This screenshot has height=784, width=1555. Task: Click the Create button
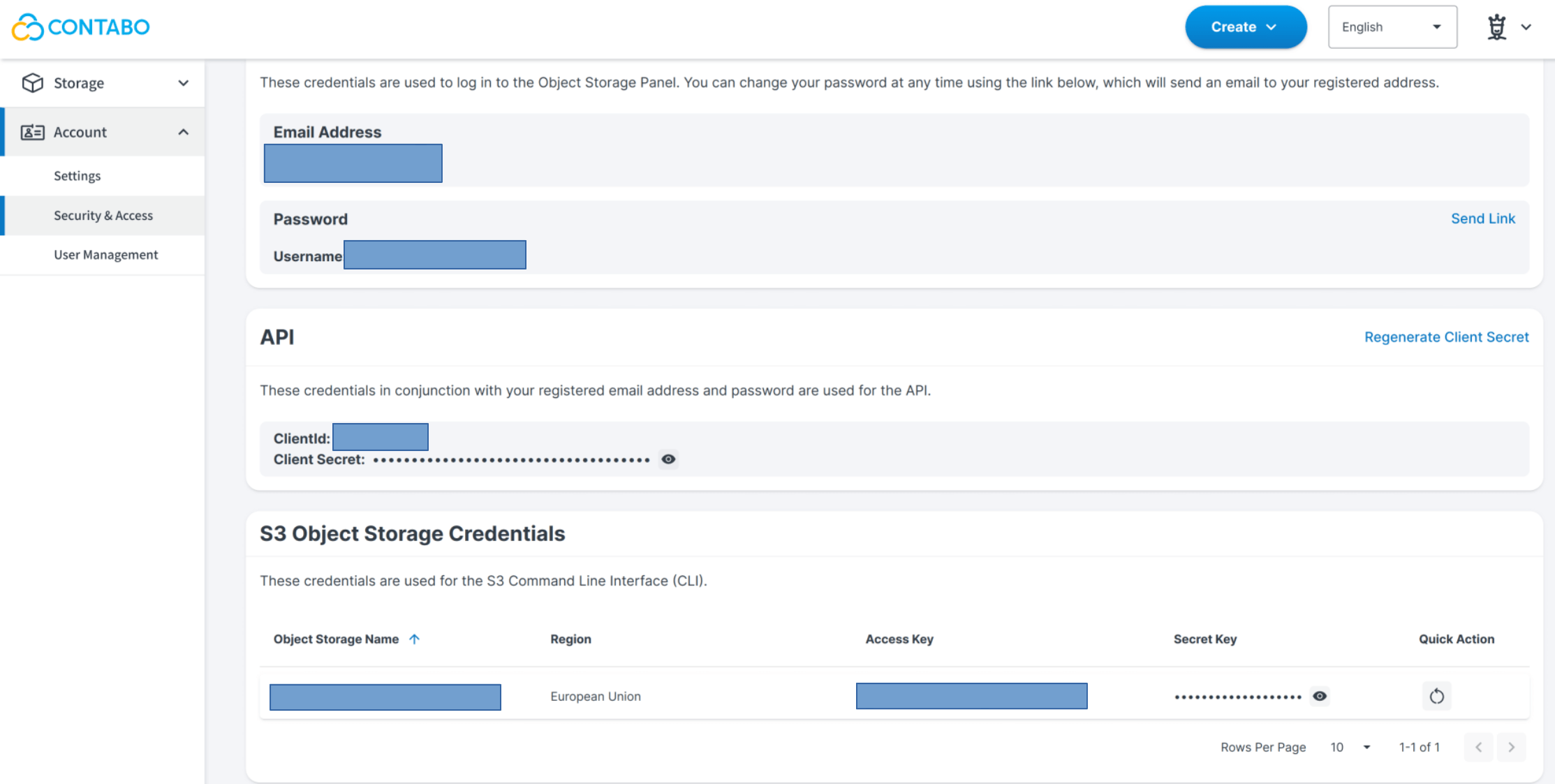[1245, 27]
